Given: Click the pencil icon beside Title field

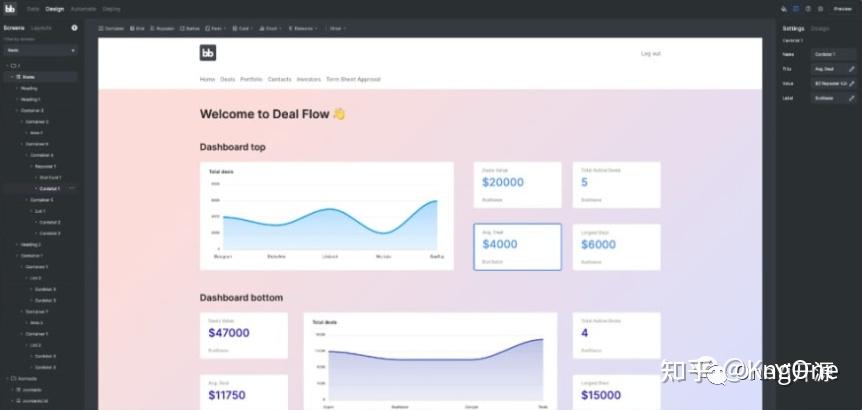Looking at the screenshot, I should 852,69.
